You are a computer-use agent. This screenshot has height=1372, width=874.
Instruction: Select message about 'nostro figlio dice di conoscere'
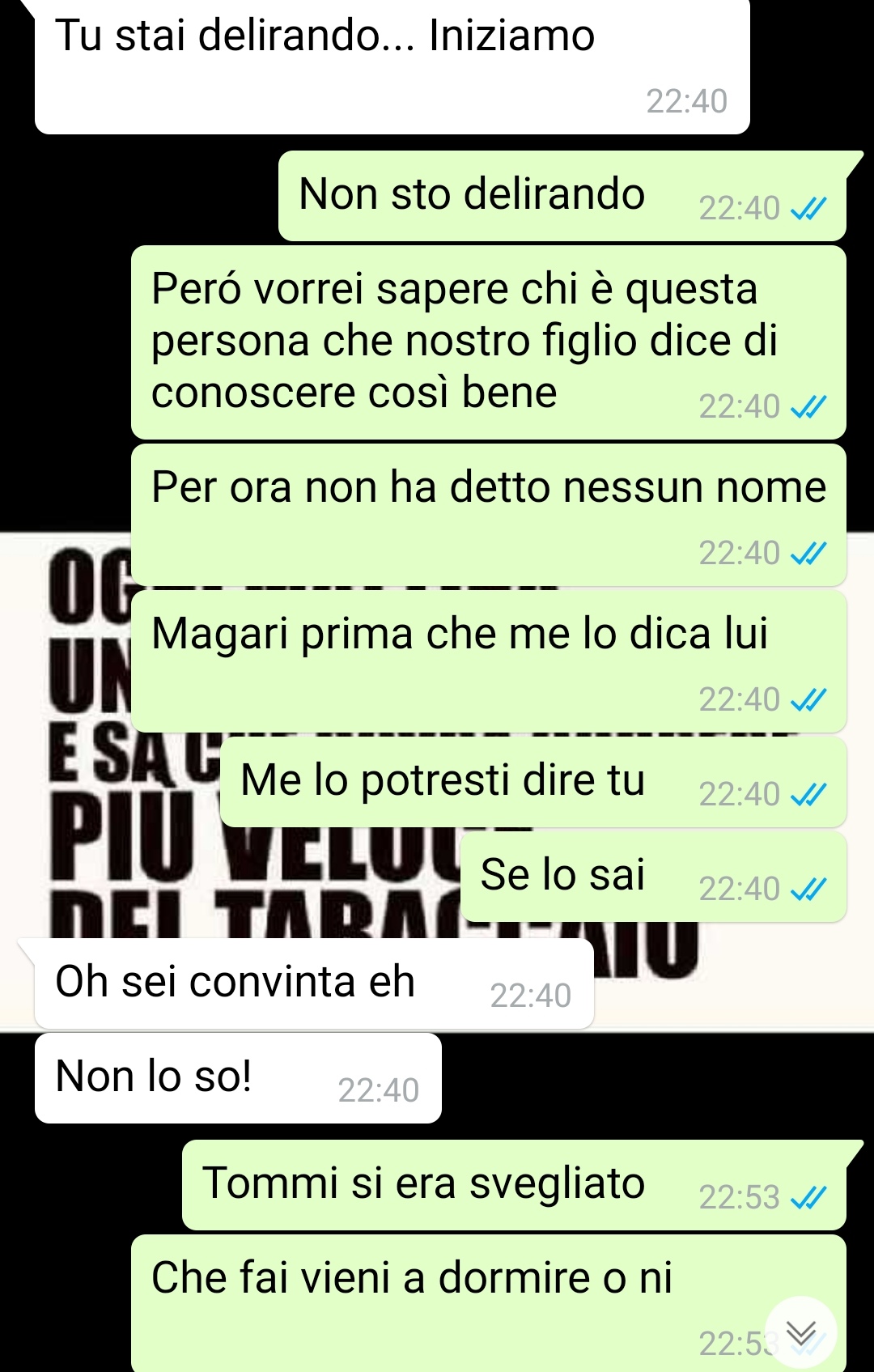(465, 341)
